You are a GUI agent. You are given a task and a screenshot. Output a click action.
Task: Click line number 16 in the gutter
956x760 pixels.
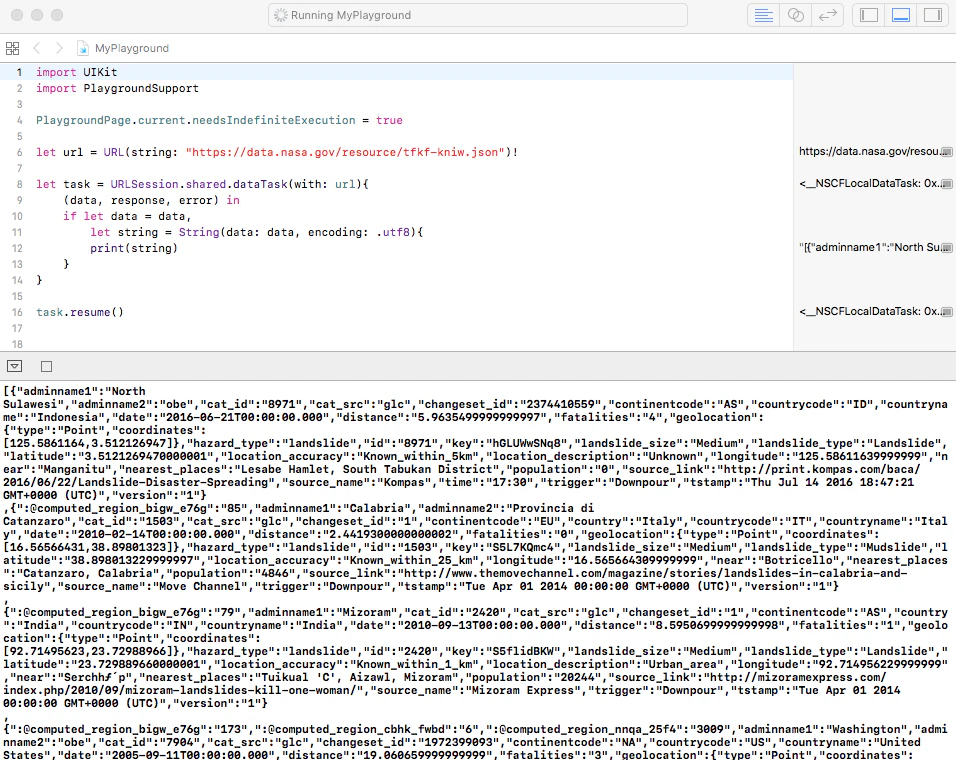pyautogui.click(x=17, y=312)
